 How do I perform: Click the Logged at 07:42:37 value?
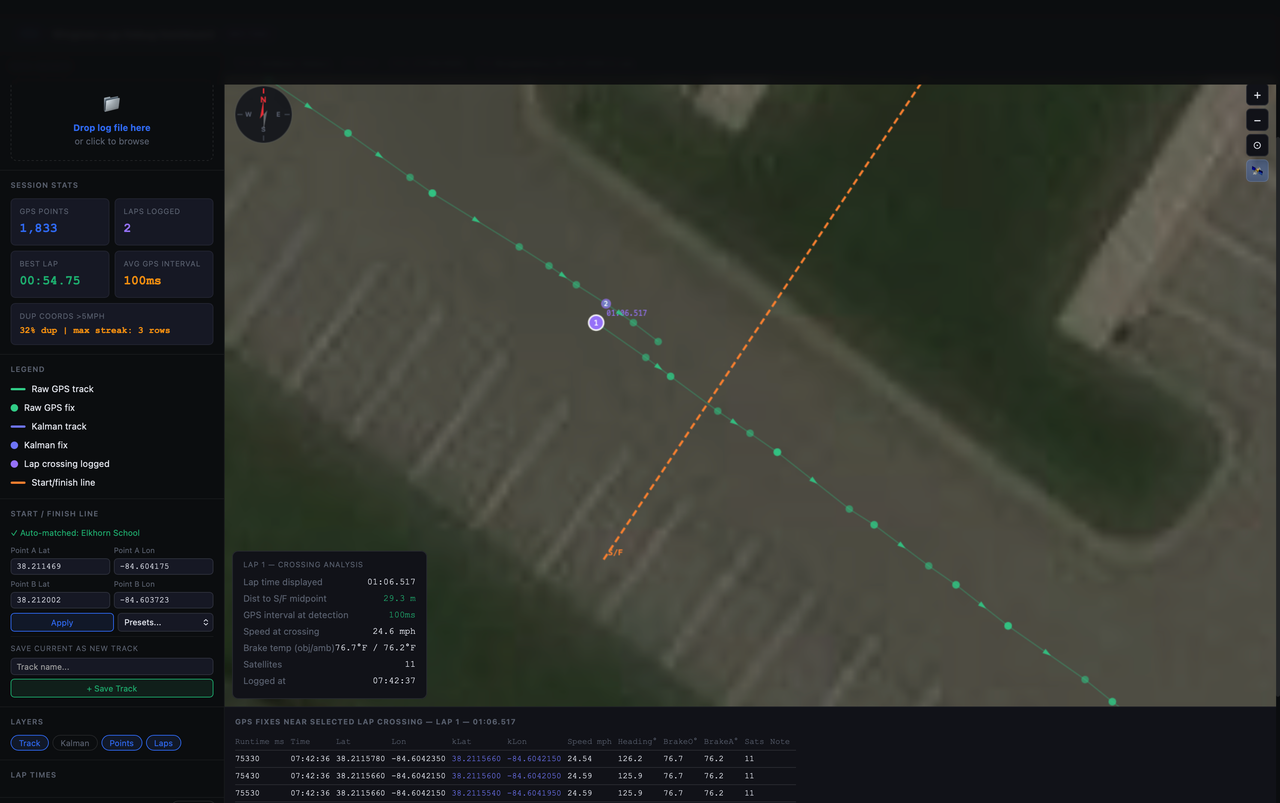[394, 681]
